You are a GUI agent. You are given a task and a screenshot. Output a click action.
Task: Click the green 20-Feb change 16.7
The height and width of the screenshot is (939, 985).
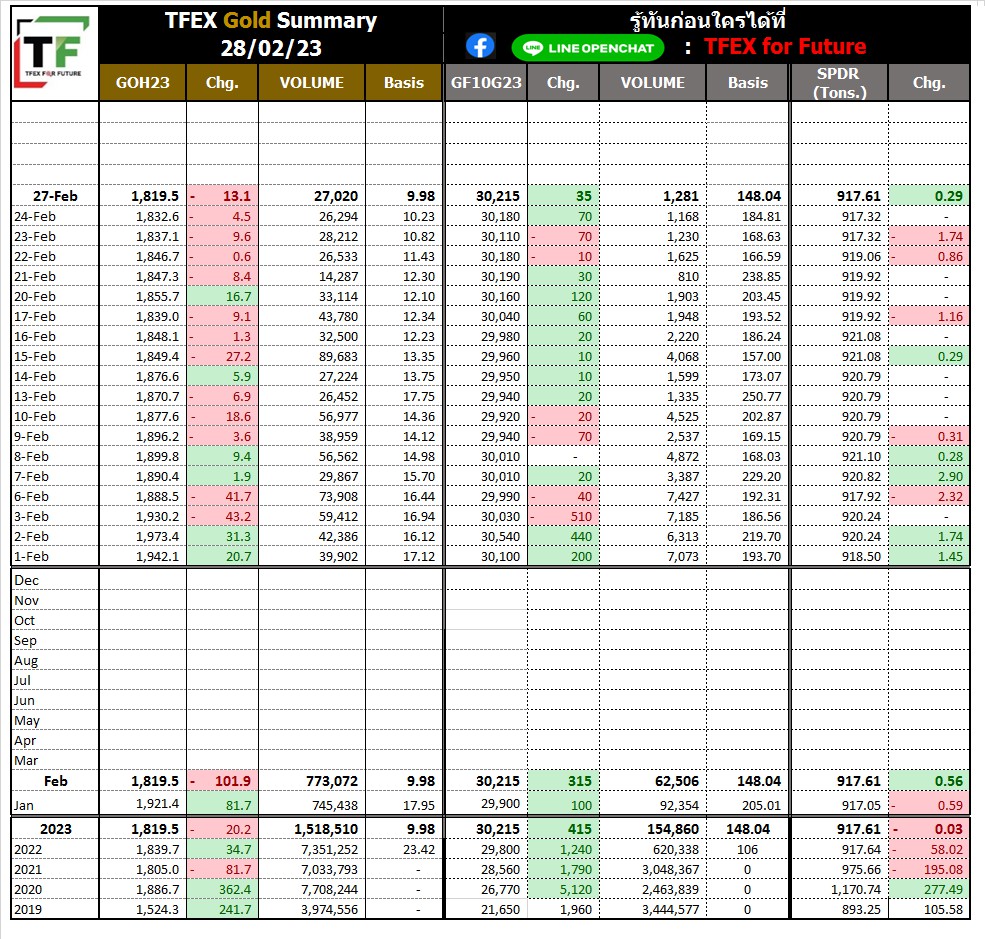[x=239, y=296]
